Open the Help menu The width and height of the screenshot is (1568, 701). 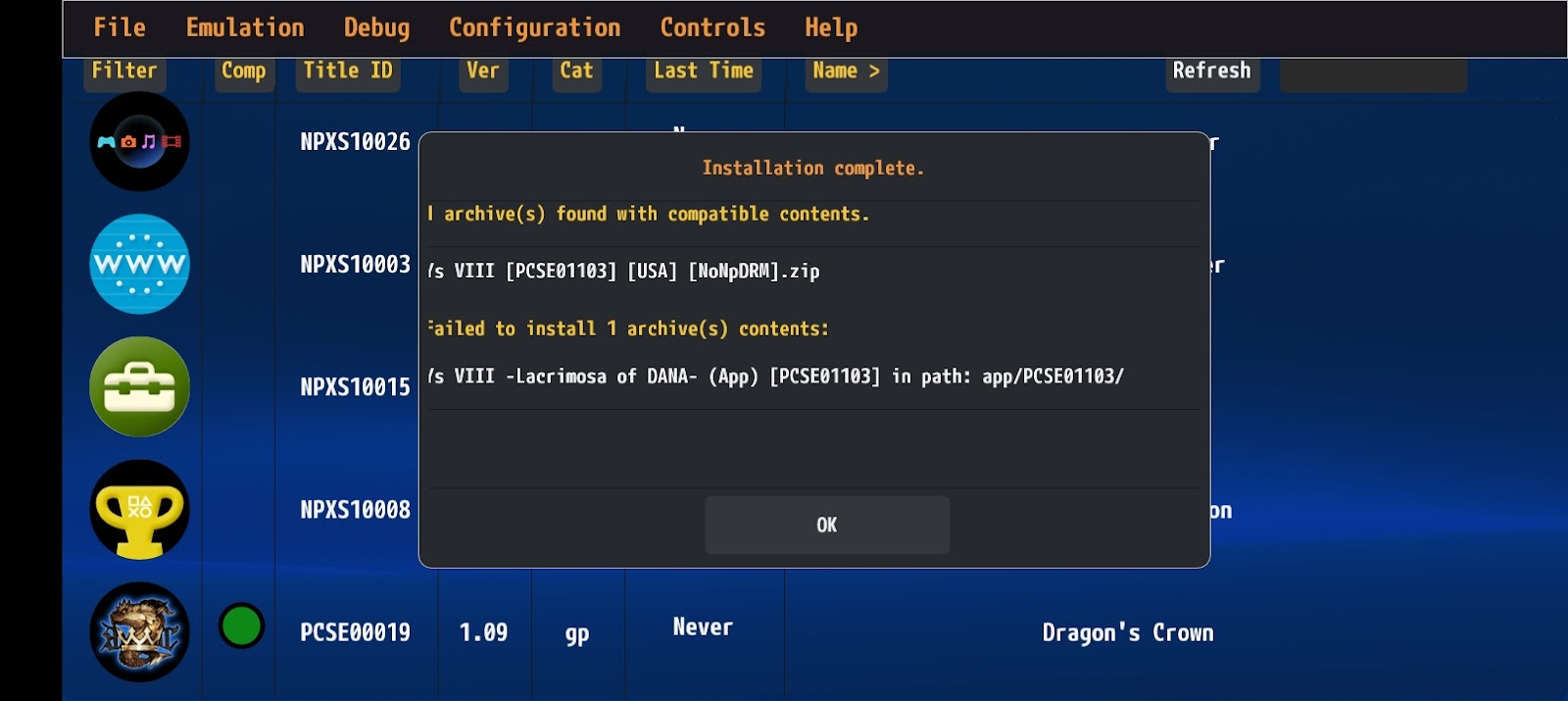(x=831, y=27)
